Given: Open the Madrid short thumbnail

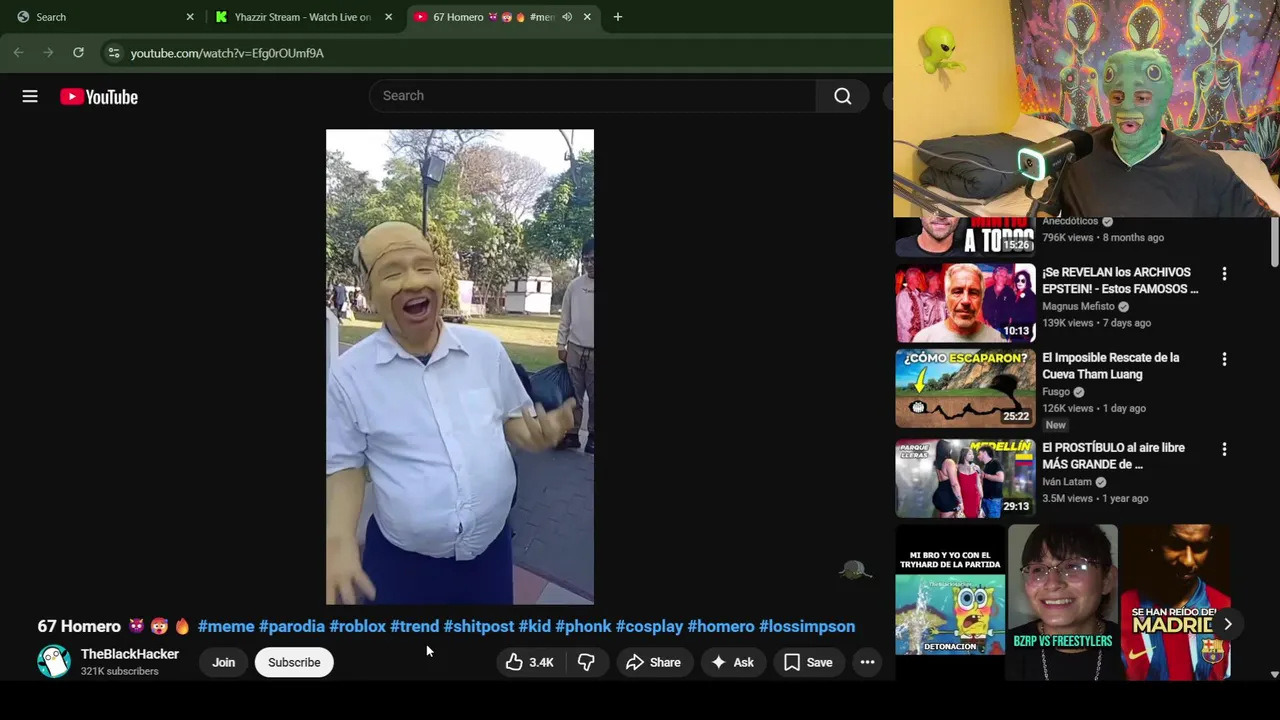Looking at the screenshot, I should coord(1176,602).
